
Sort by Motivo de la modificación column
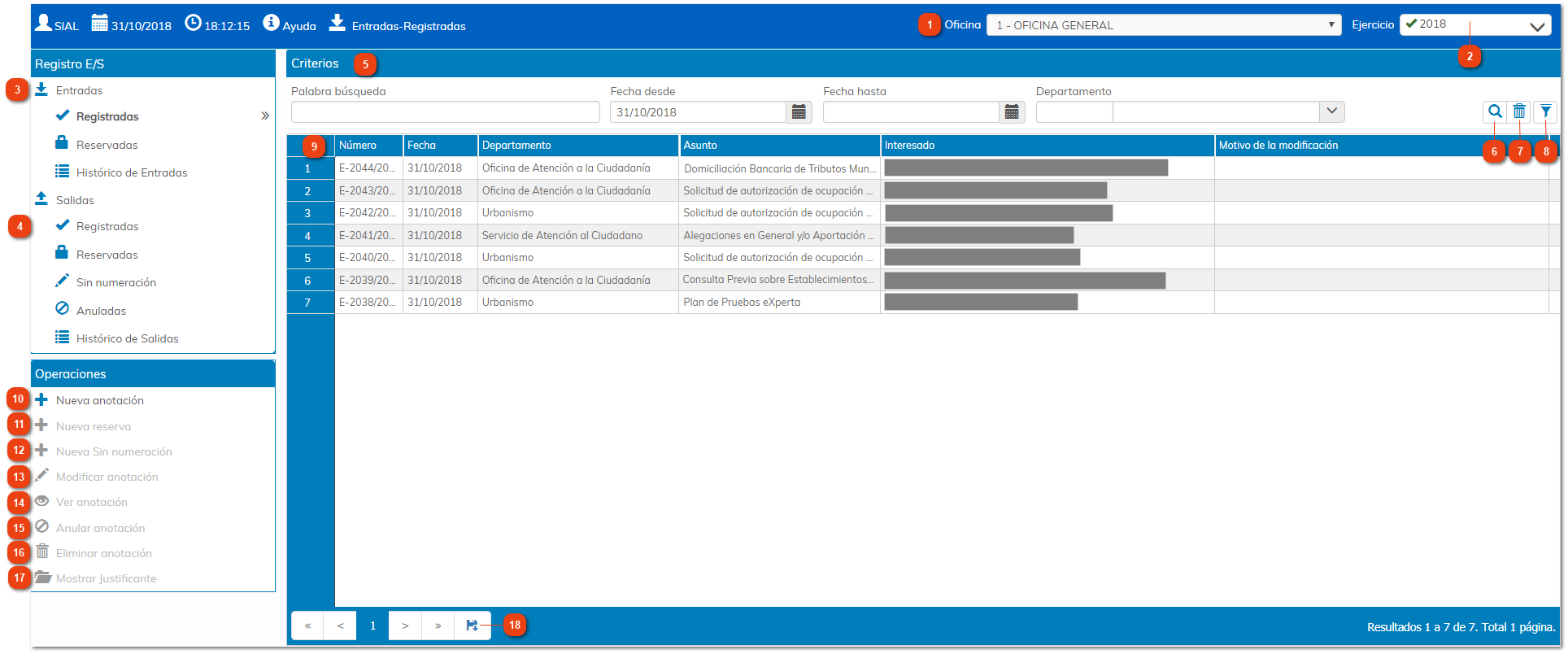pyautogui.click(x=1382, y=146)
